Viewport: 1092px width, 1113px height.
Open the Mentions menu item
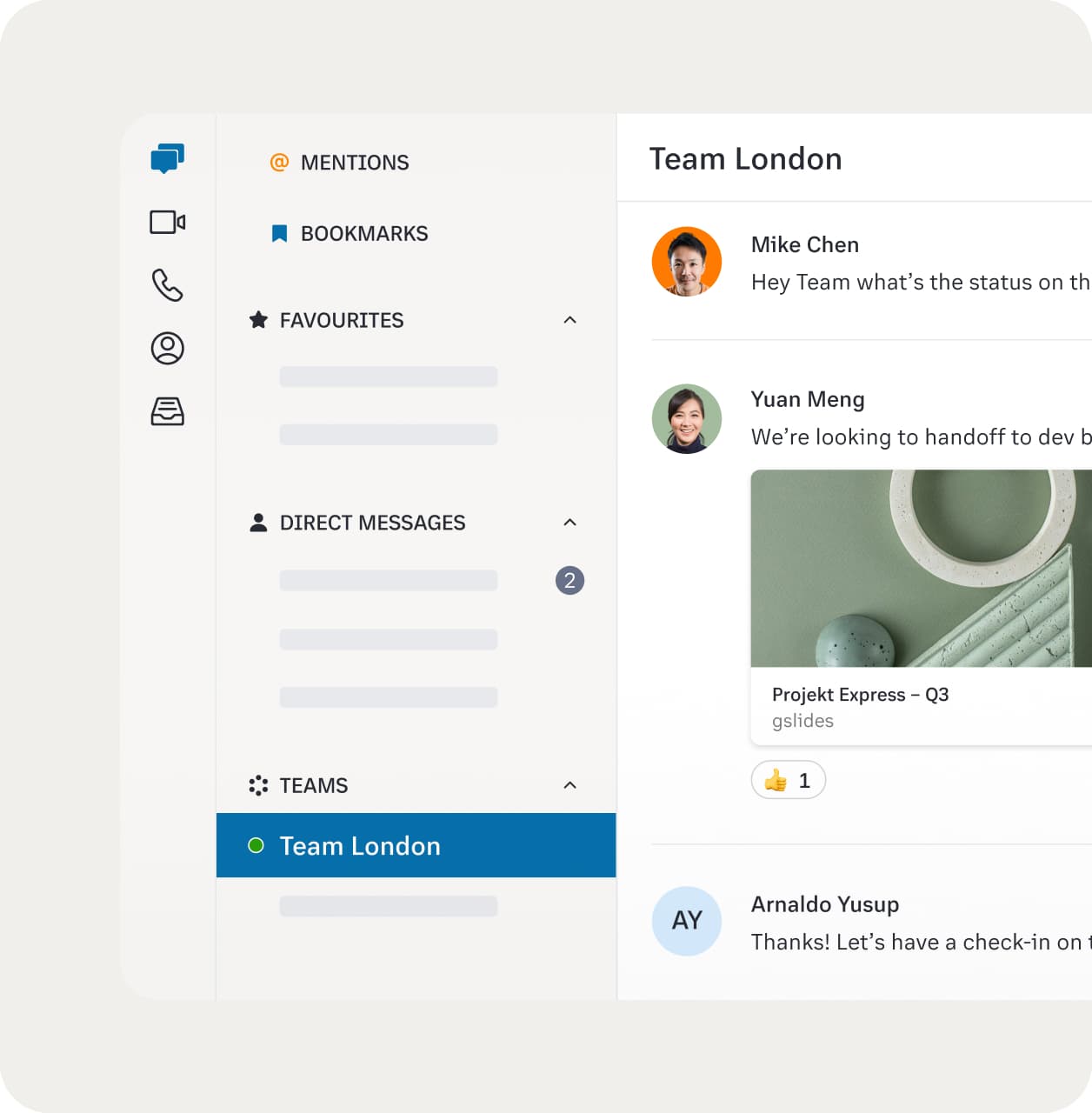pyautogui.click(x=354, y=163)
